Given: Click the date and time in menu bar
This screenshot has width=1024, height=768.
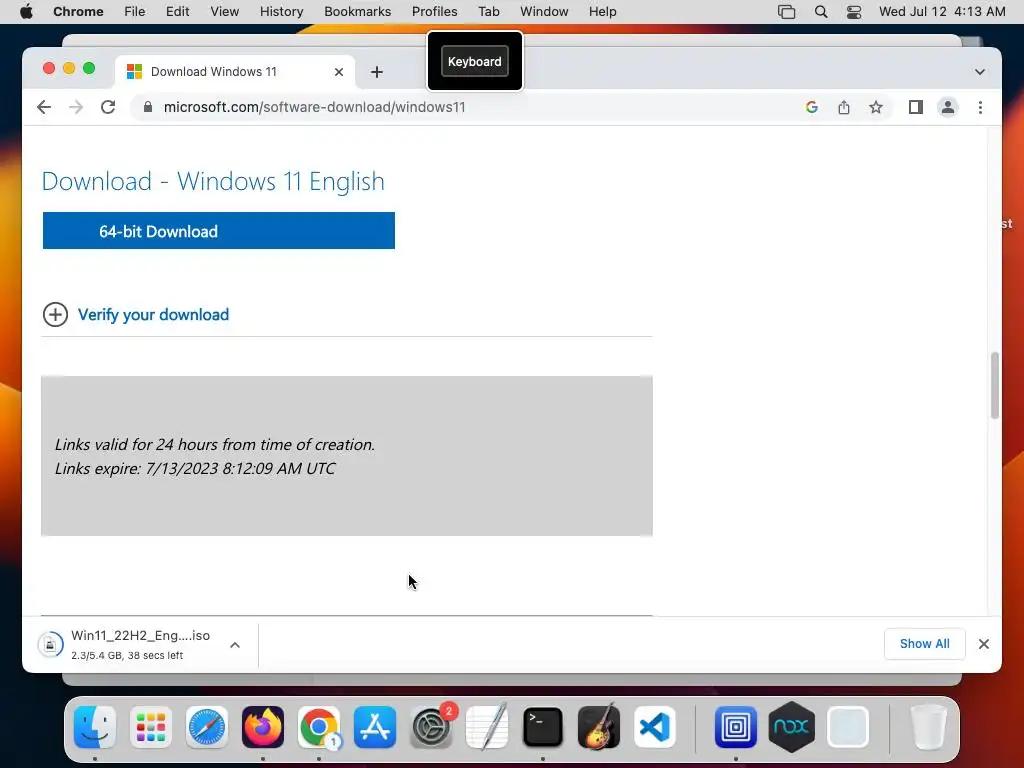Looking at the screenshot, I should (x=942, y=12).
